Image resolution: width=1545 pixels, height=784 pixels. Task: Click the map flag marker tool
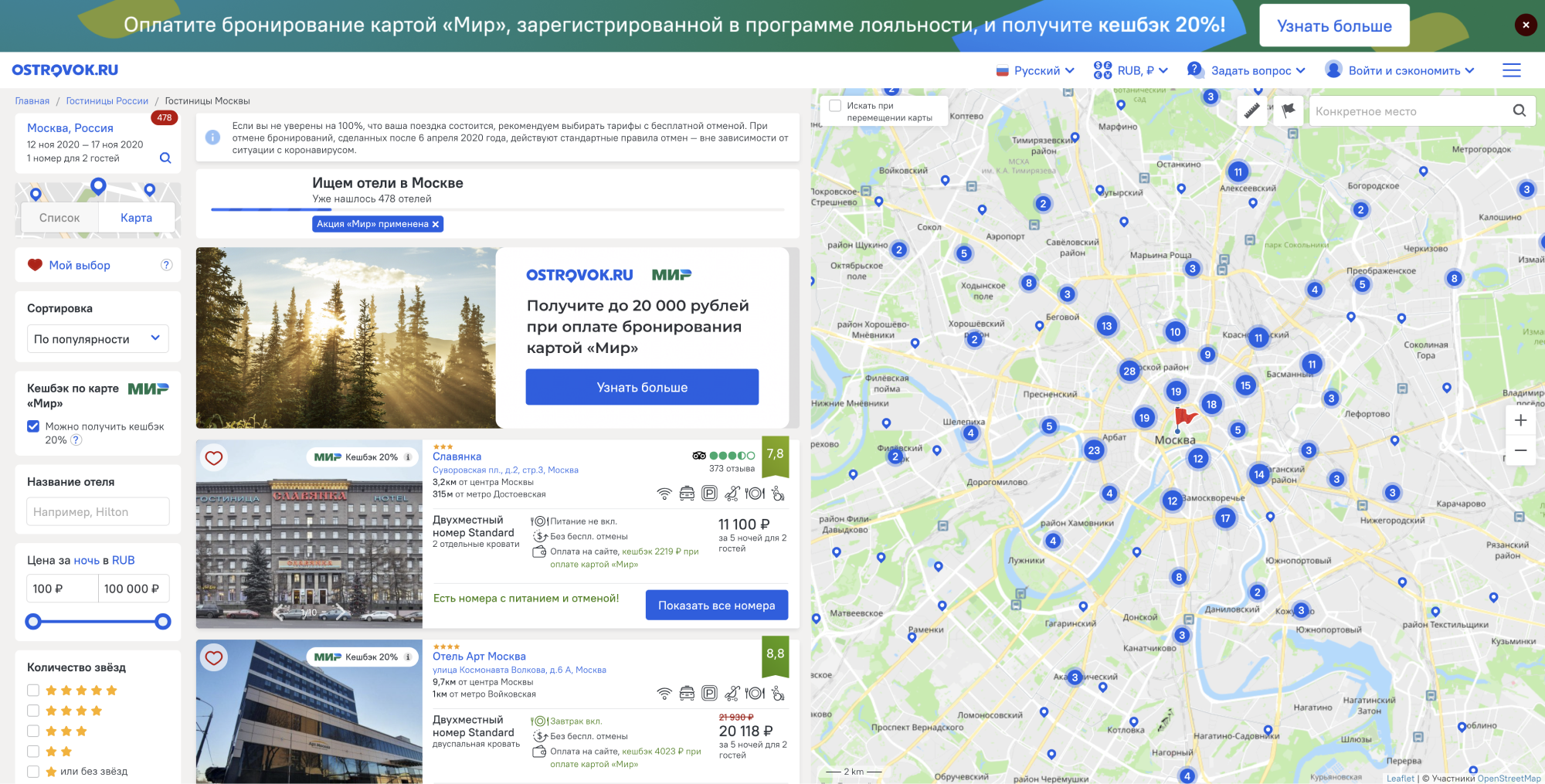pos(1288,110)
